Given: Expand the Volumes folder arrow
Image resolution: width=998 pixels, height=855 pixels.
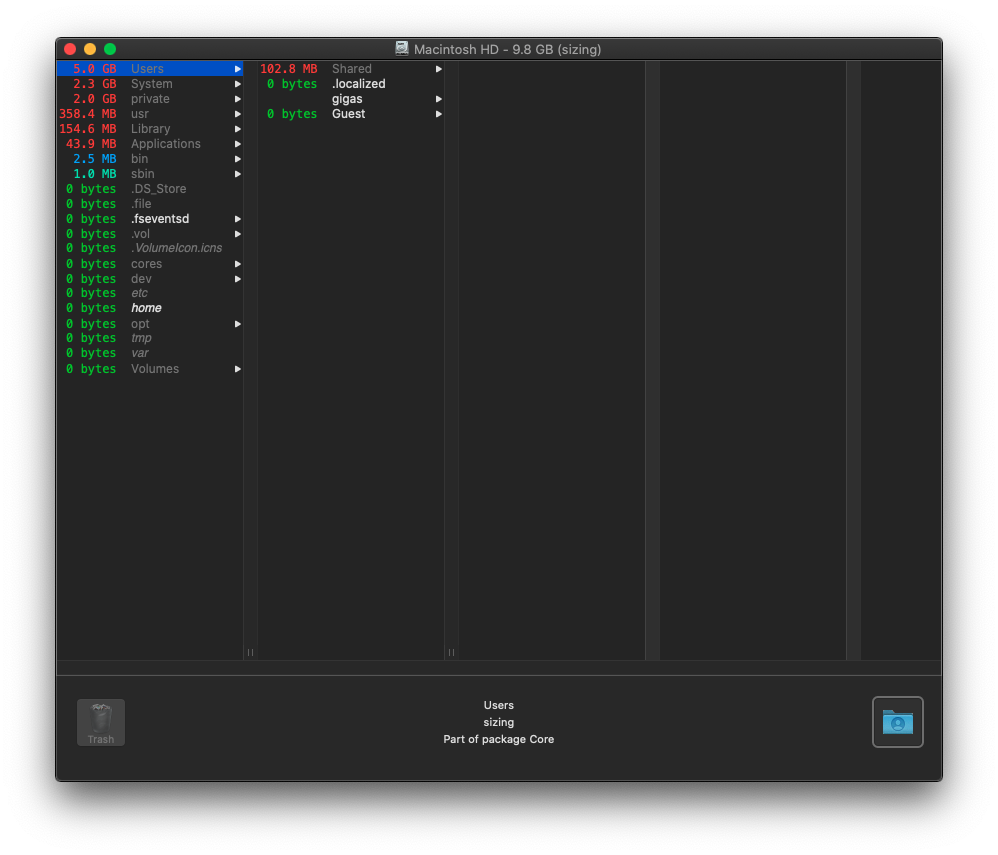Looking at the screenshot, I should (x=237, y=369).
